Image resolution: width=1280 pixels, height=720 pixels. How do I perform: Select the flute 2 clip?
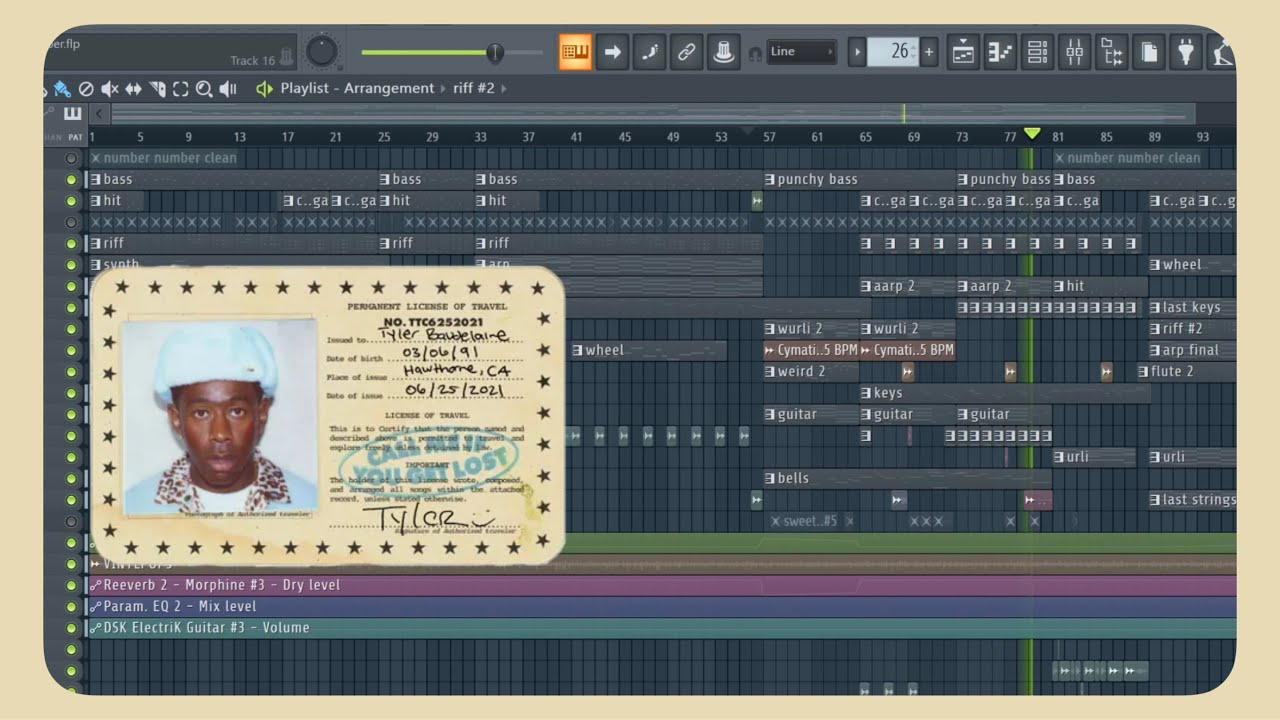(1186, 372)
